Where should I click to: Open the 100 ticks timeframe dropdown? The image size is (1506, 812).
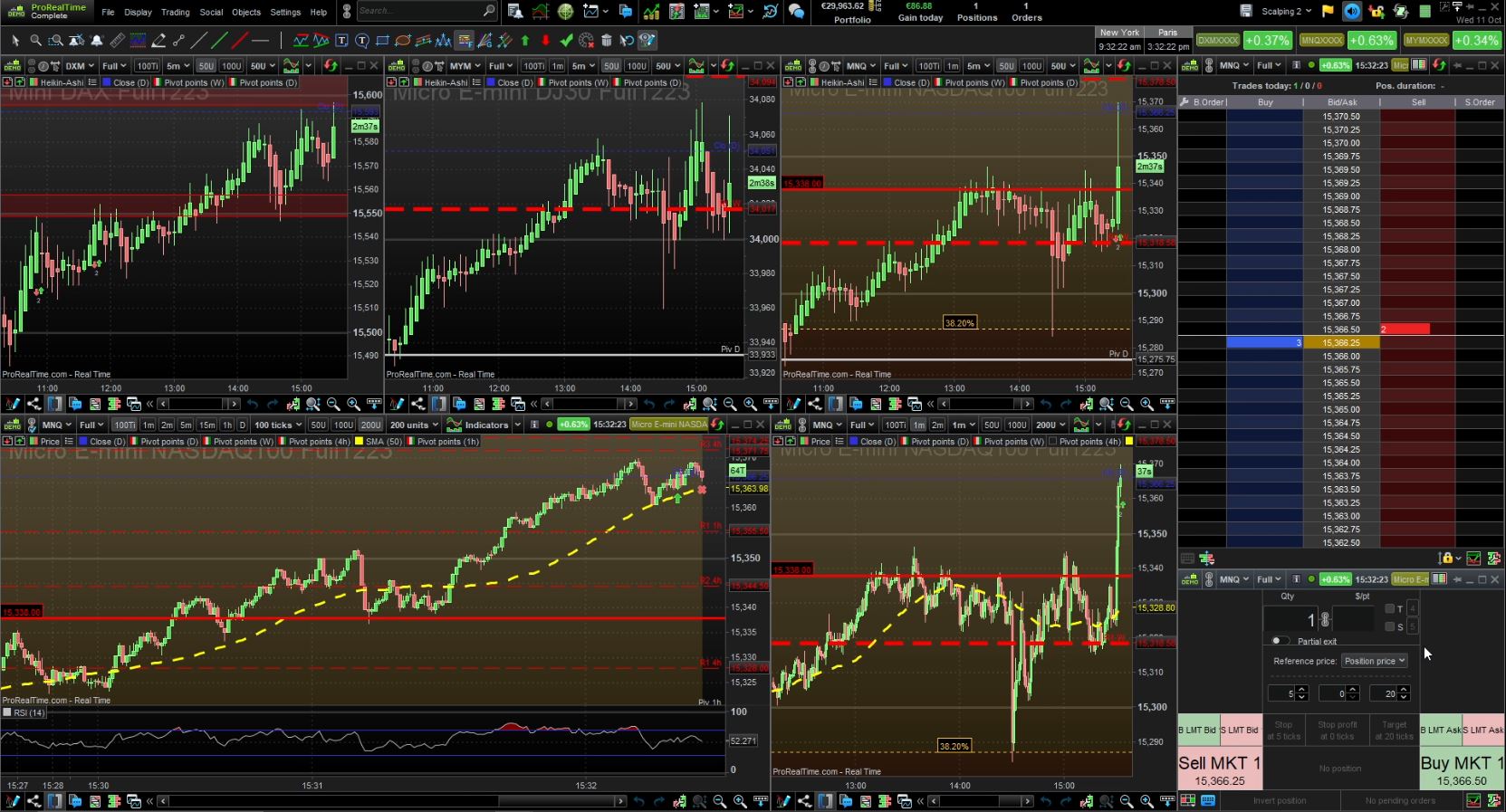(278, 425)
